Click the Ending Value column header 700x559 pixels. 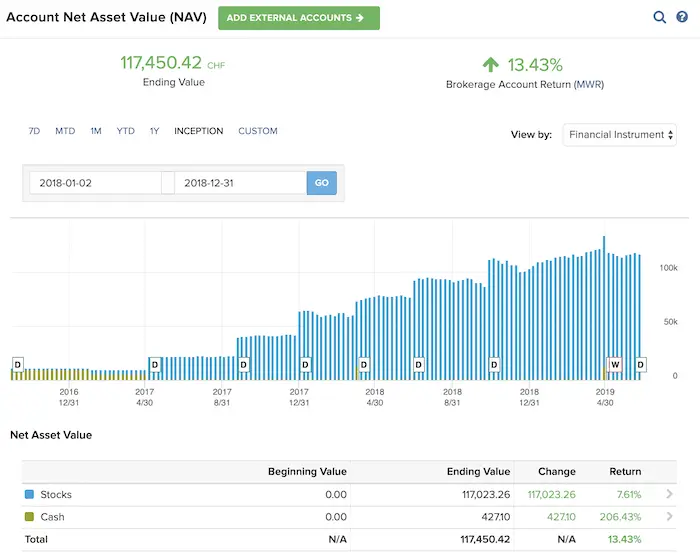(x=478, y=471)
